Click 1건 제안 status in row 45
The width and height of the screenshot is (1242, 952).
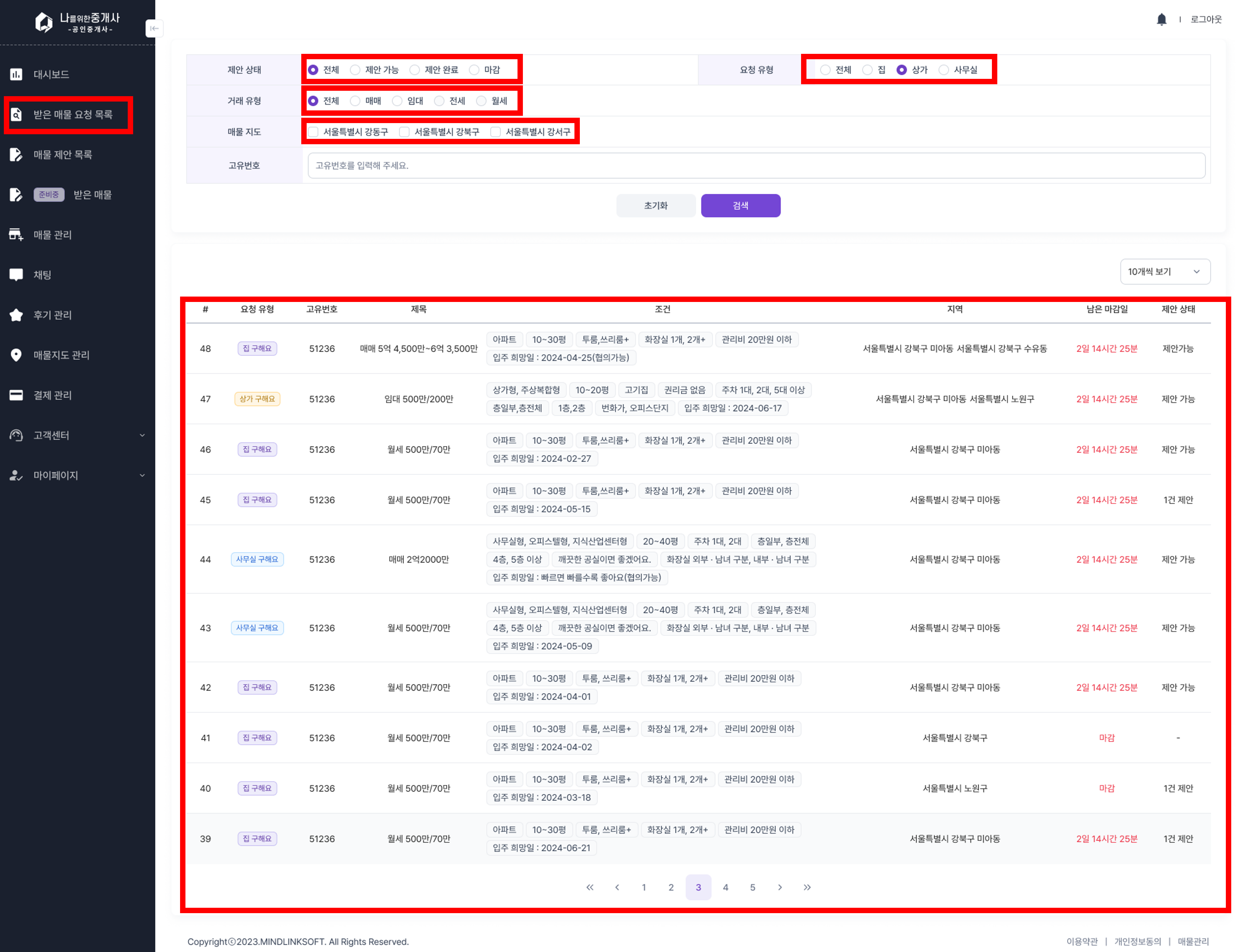coord(1179,500)
